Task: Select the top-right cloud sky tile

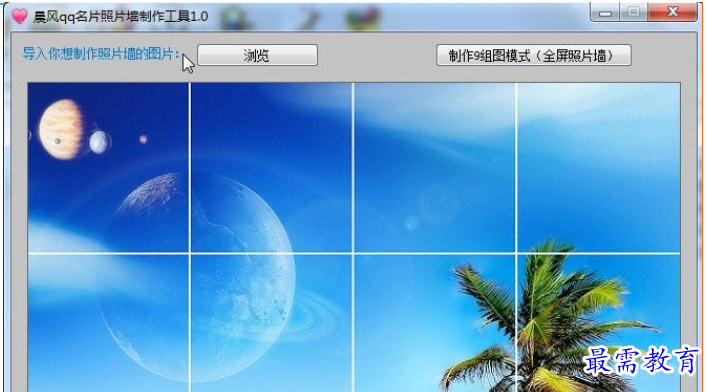Action: 599,167
